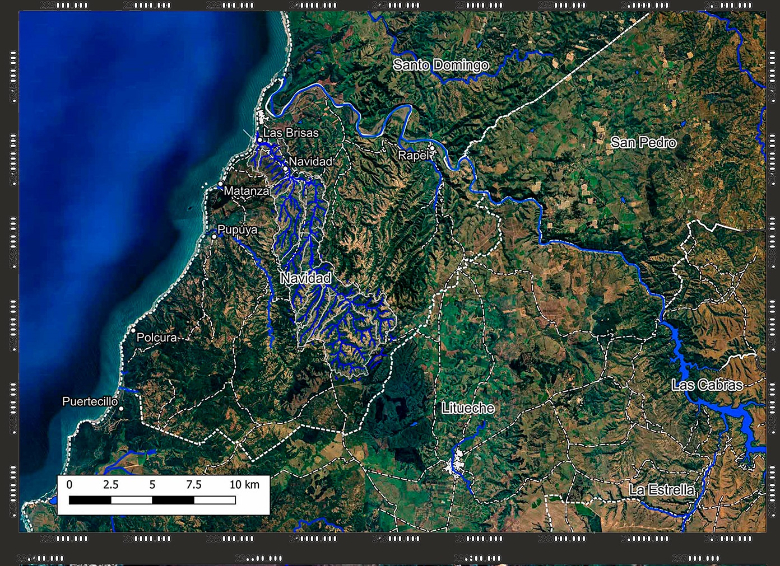Click the deep blue Pacific Ocean area

tap(110, 150)
